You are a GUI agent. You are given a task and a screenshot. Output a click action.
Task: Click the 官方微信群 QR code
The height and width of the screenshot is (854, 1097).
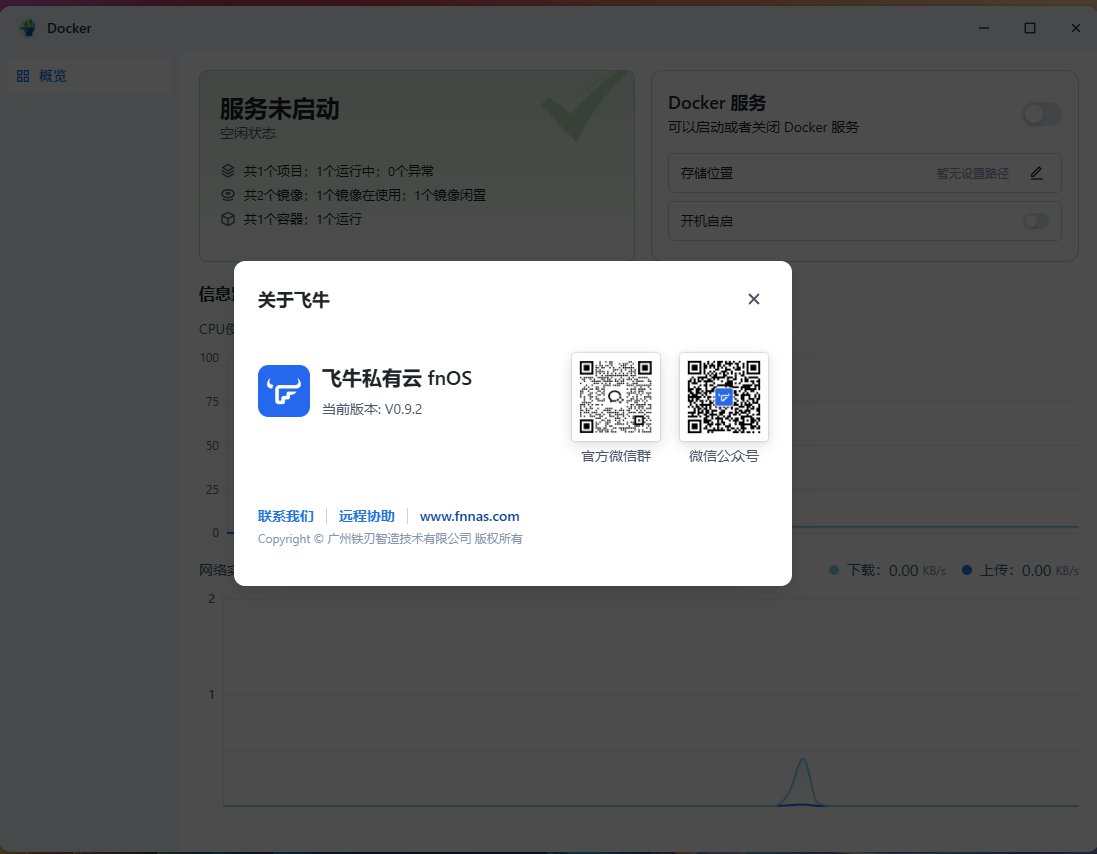tap(616, 397)
